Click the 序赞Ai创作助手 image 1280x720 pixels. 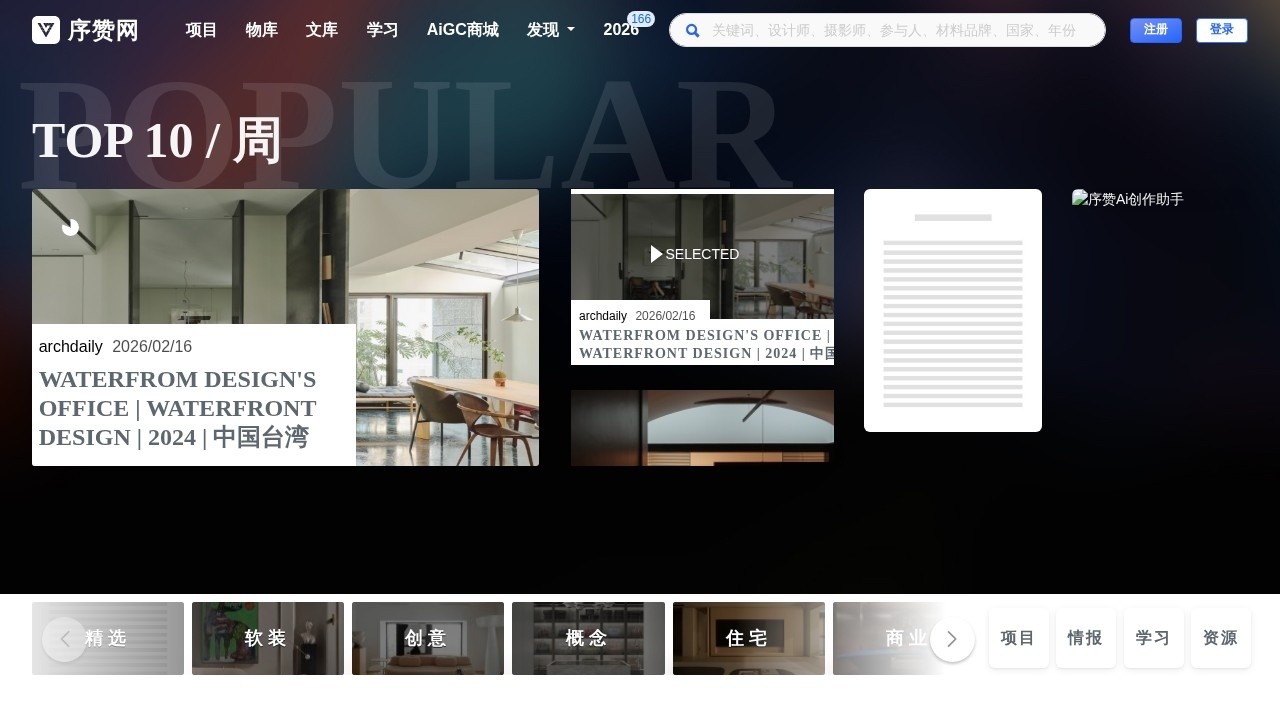coord(1127,199)
